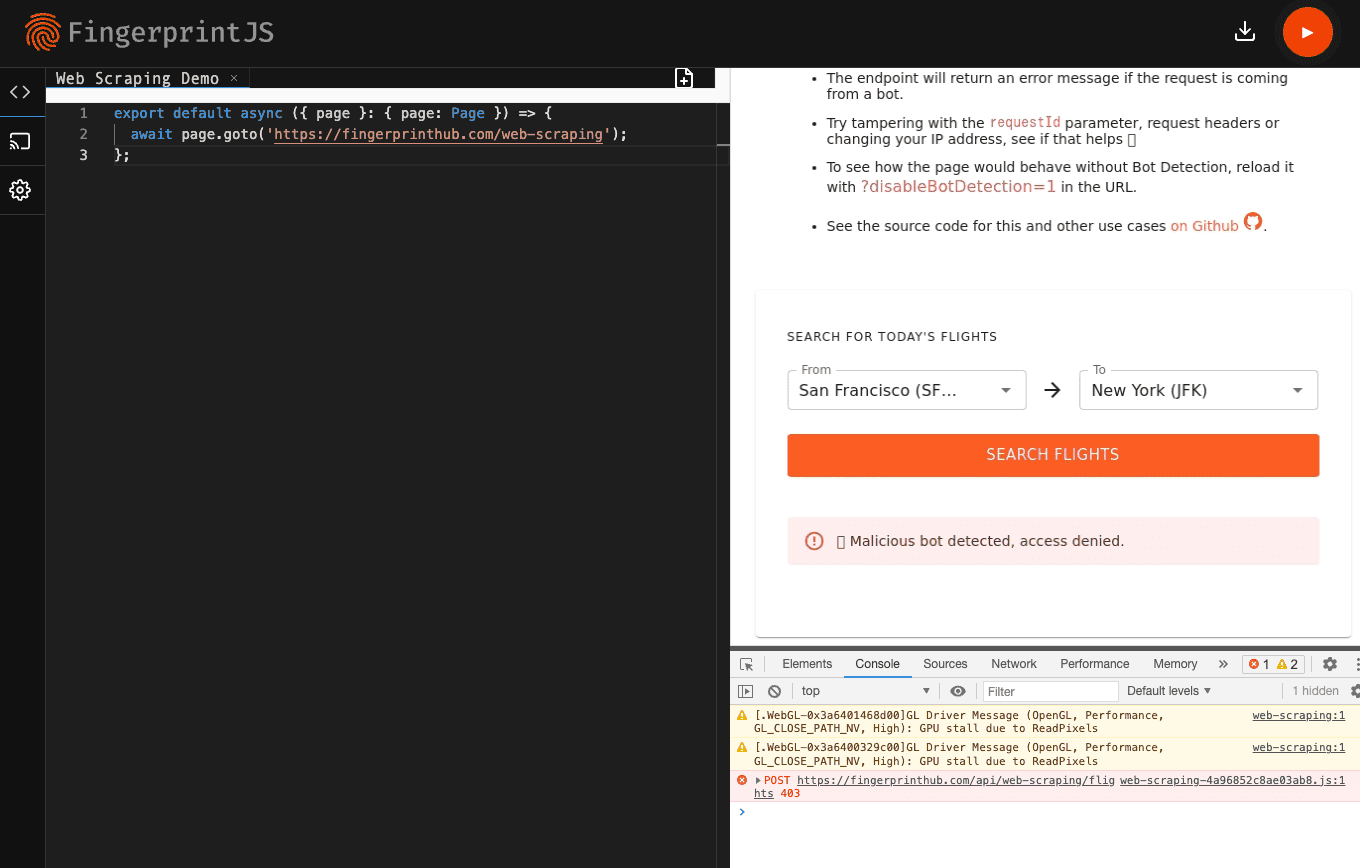Click inside the console Filter field

pos(1050,691)
